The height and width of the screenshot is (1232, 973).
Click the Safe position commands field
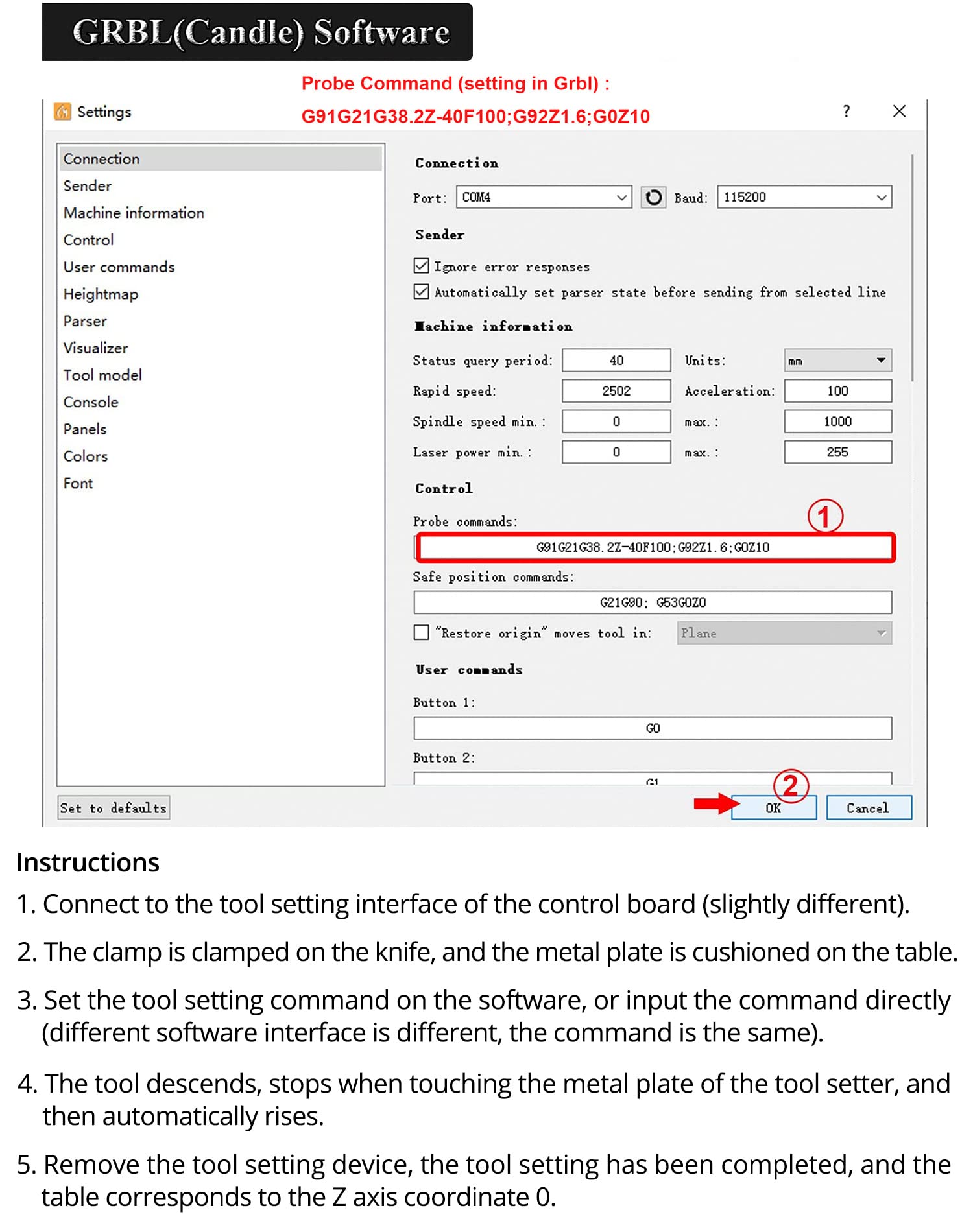653,602
